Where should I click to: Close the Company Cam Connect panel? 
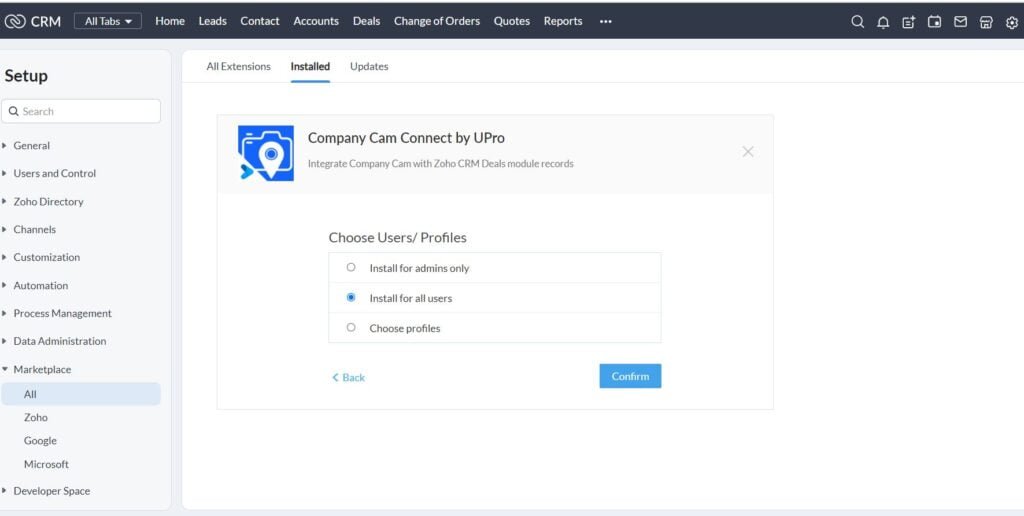(x=748, y=152)
